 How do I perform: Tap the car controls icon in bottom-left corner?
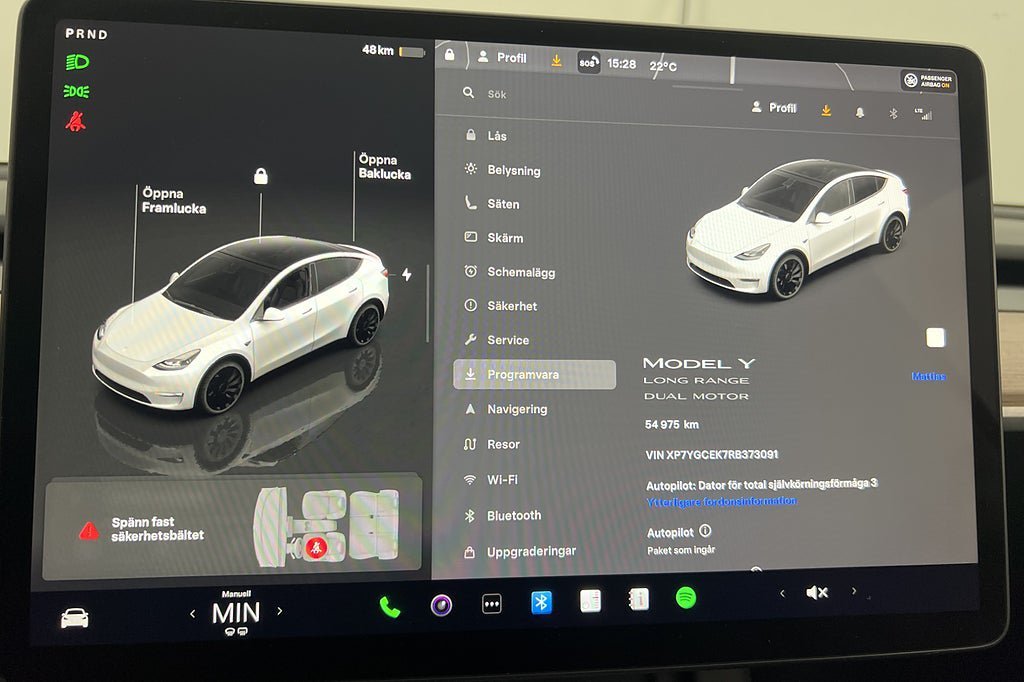[x=74, y=619]
